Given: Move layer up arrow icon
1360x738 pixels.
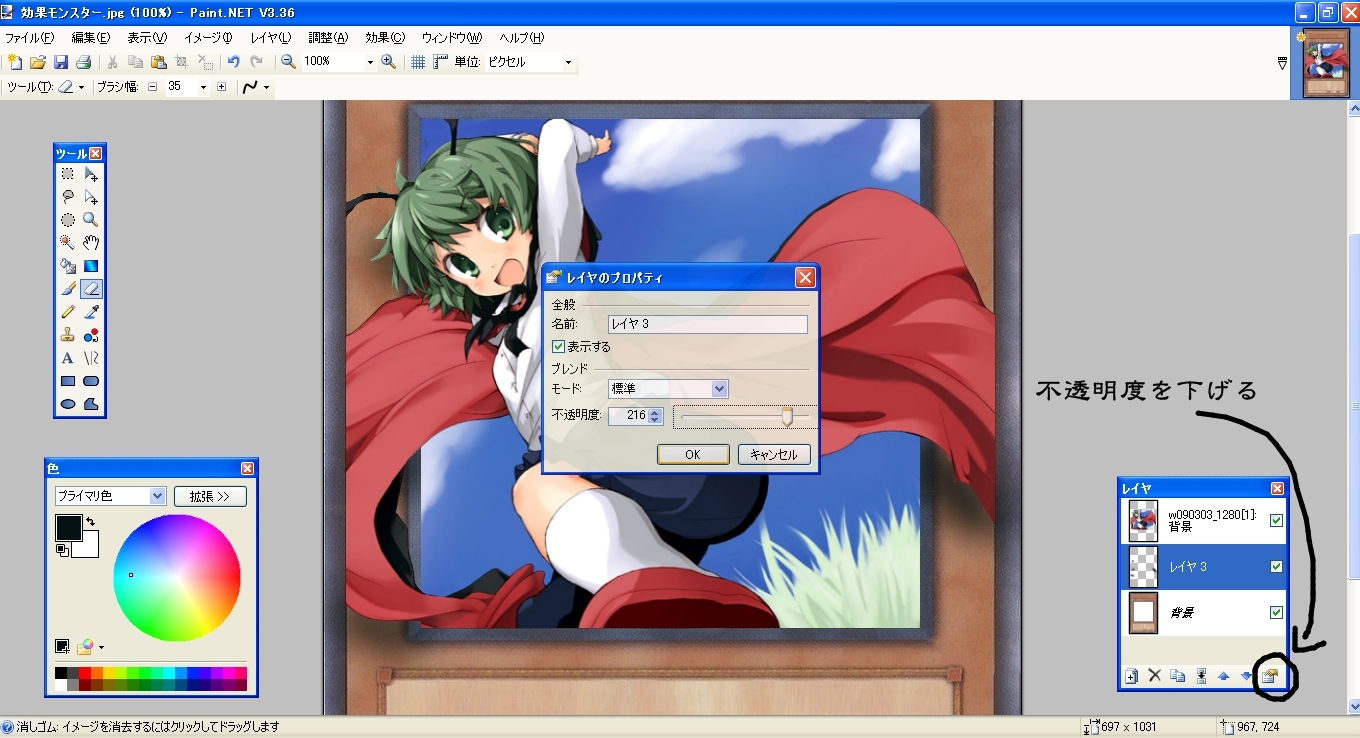Looking at the screenshot, I should [x=1223, y=676].
